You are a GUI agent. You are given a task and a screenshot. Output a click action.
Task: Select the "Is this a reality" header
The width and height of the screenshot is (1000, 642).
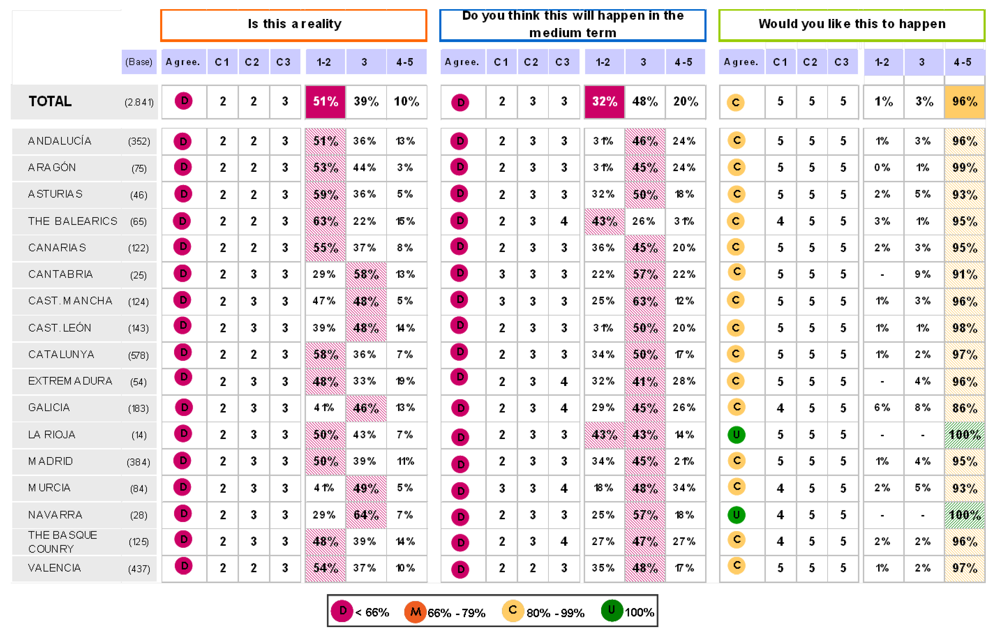294,24
